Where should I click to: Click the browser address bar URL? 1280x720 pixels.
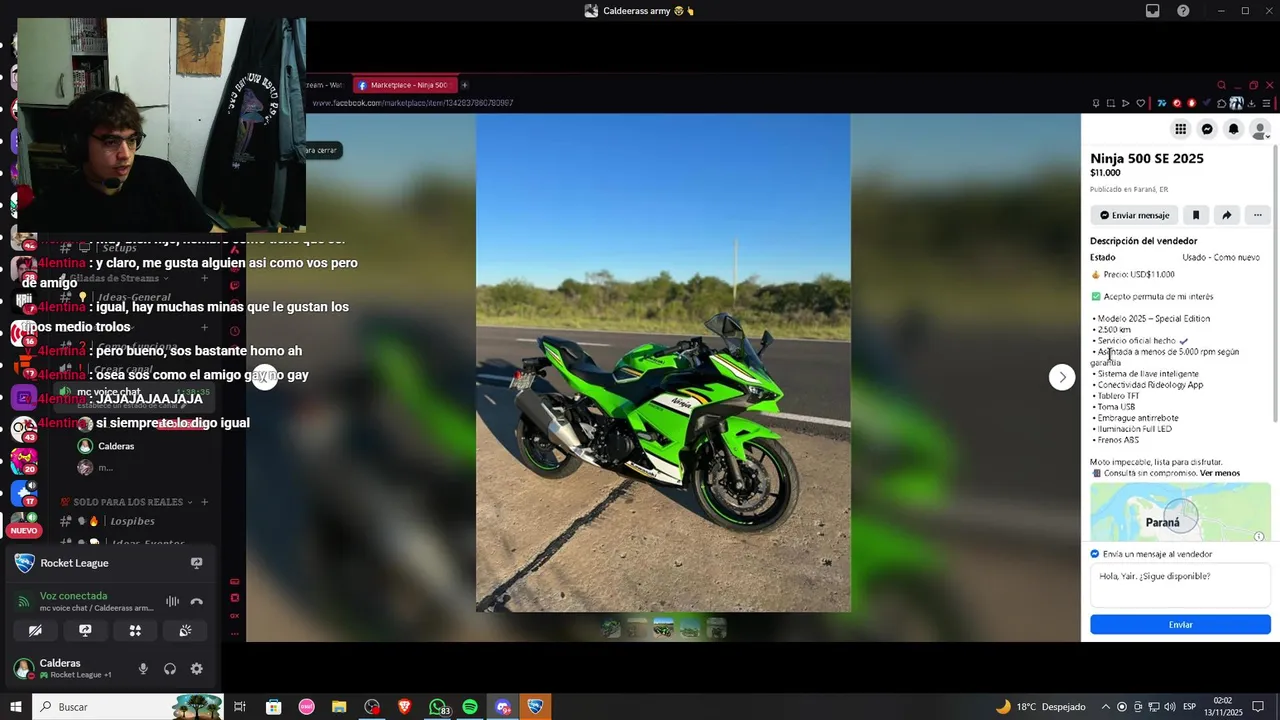413,103
